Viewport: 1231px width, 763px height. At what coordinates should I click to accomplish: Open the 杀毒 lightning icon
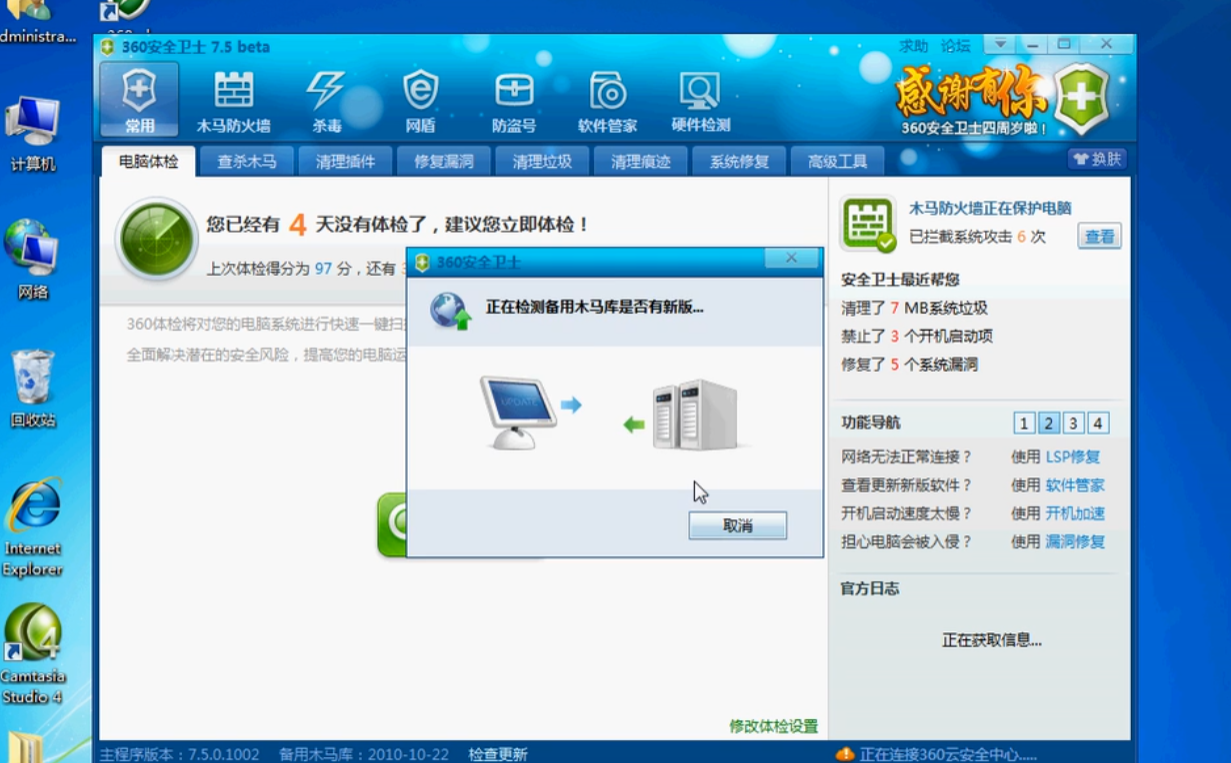pos(326,100)
